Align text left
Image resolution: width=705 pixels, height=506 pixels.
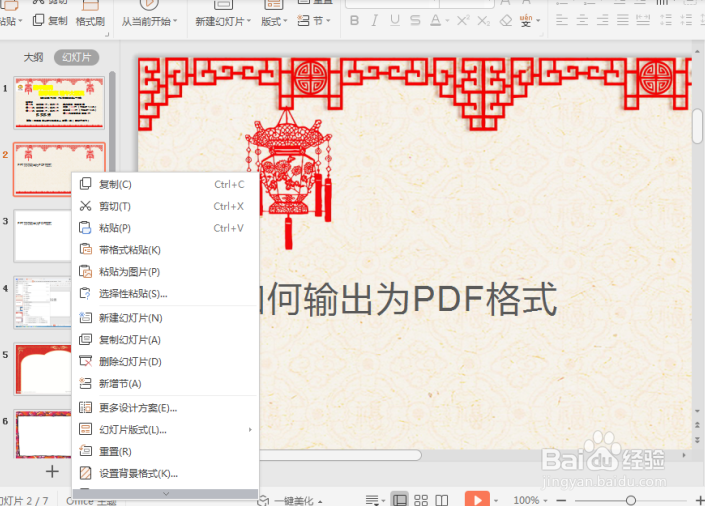562,20
